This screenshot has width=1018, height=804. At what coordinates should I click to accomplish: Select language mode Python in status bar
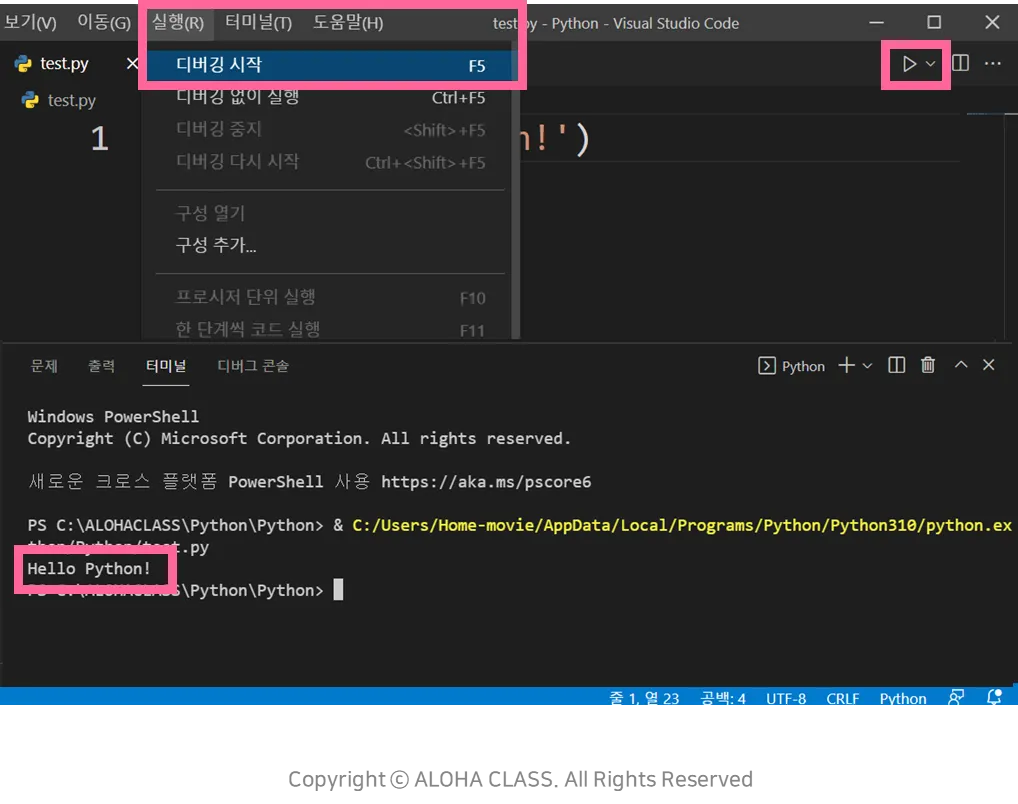pos(902,698)
